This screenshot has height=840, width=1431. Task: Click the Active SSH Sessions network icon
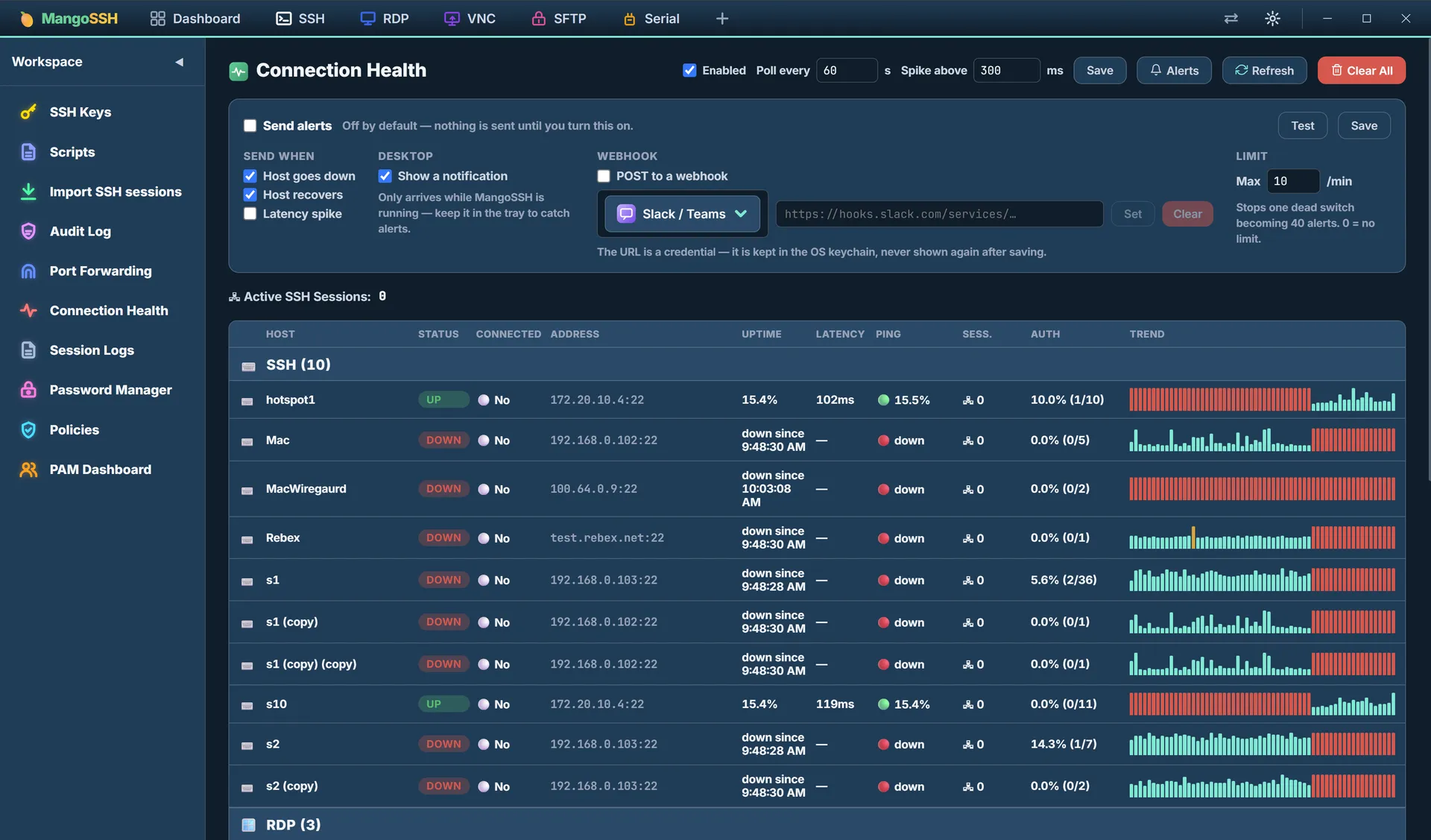pyautogui.click(x=234, y=297)
